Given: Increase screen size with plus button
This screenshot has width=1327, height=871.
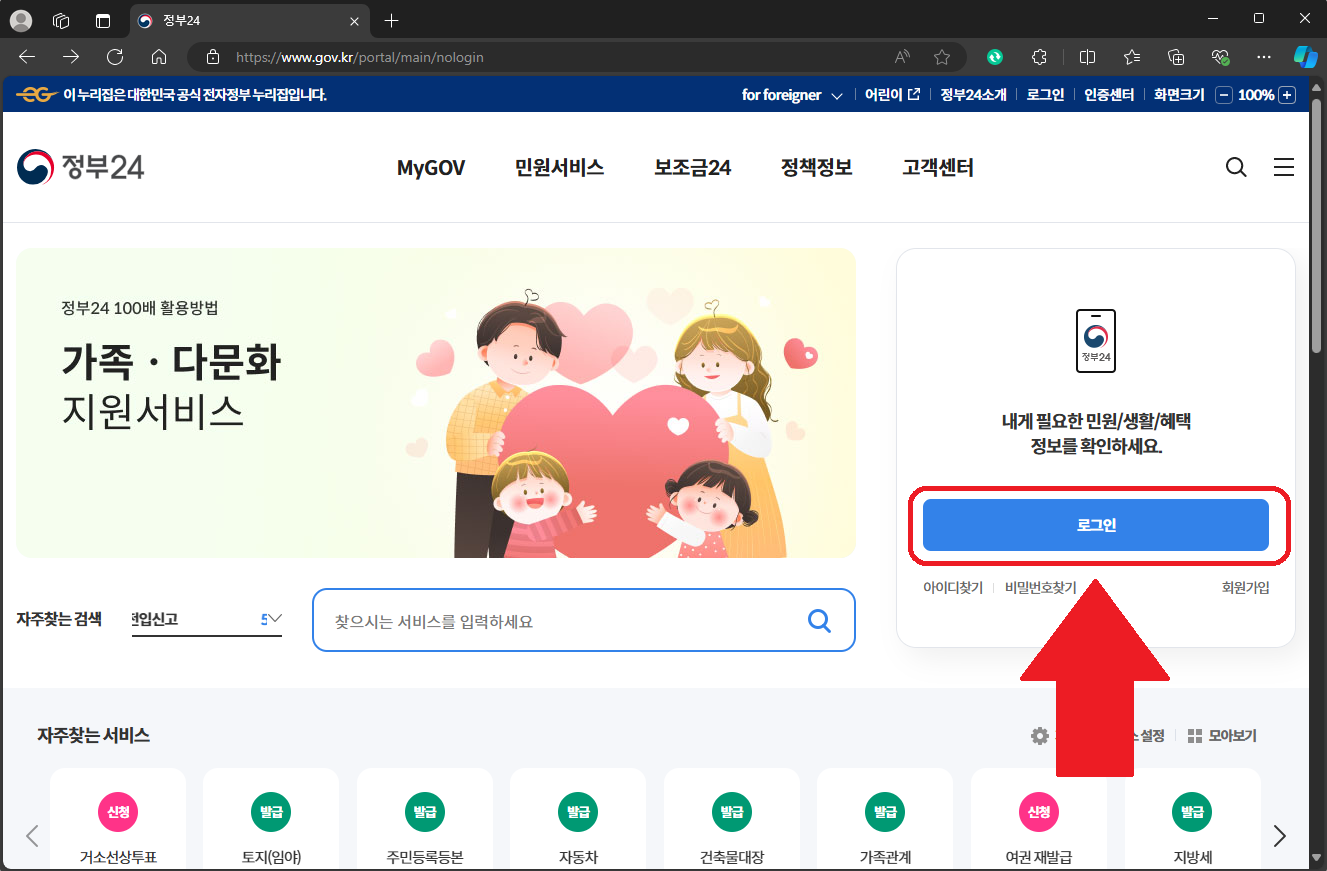Looking at the screenshot, I should point(1288,95).
